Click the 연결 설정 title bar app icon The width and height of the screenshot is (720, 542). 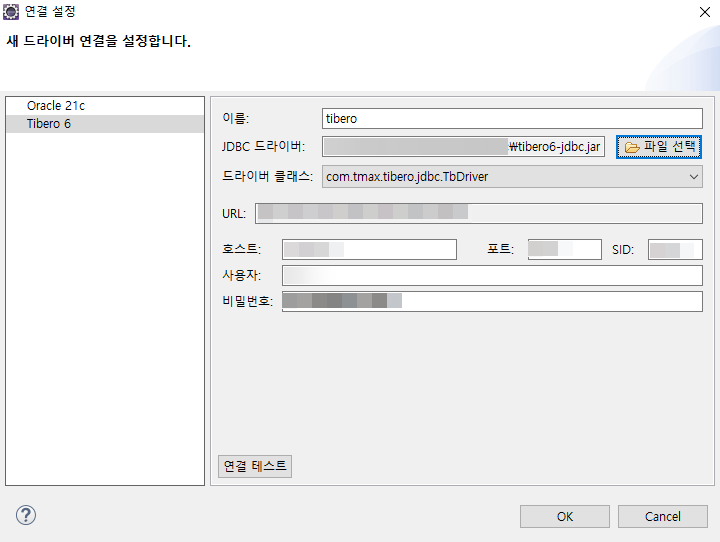pyautogui.click(x=11, y=12)
